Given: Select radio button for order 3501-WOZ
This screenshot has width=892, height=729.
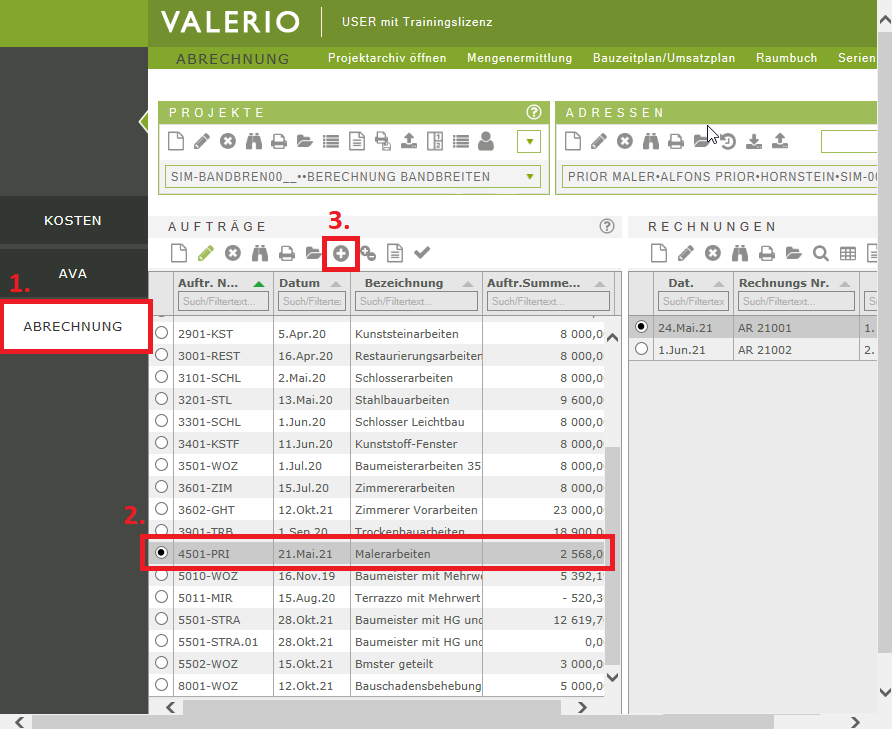Looking at the screenshot, I should point(161,466).
